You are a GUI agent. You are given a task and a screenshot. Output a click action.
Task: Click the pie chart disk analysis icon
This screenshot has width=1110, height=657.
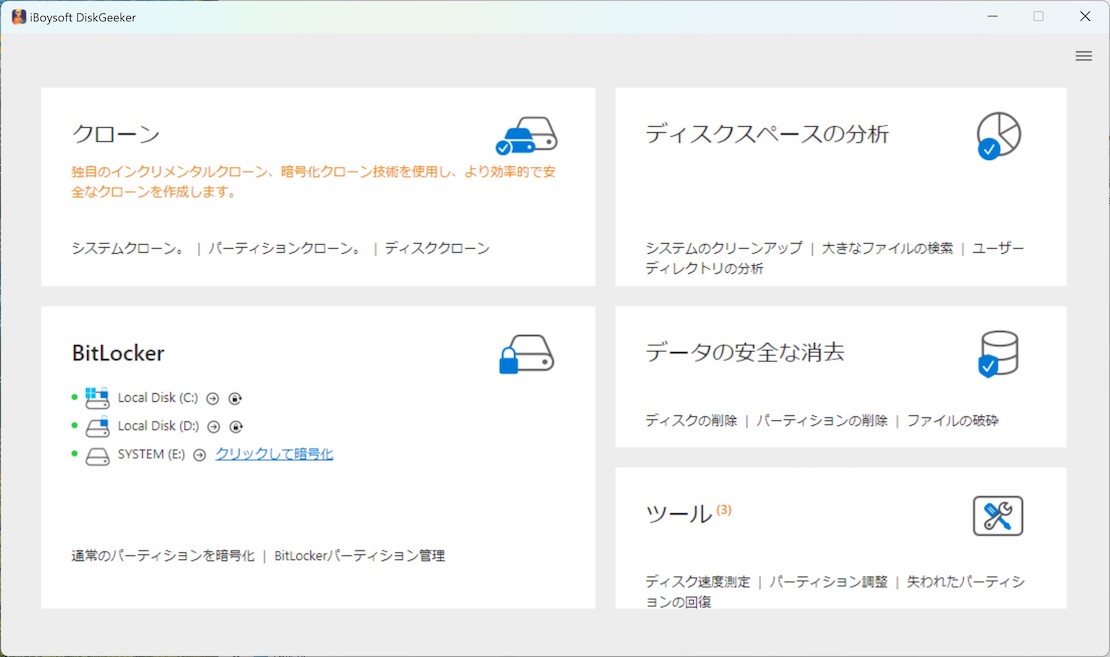998,135
